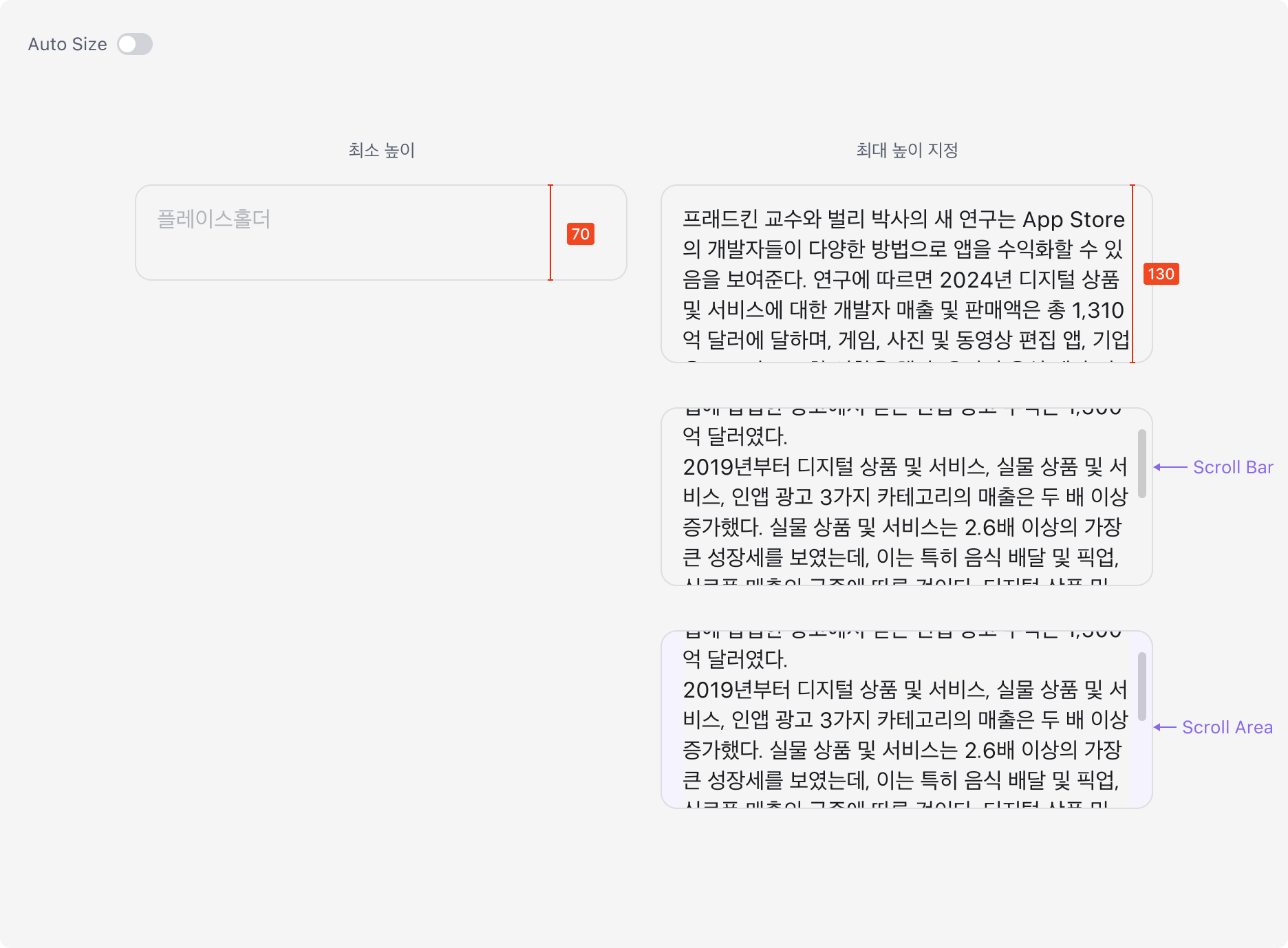Click the text area starting with 프래드킨 교수와
Image resolution: width=1288 pixels, height=948 pixels.
(x=907, y=274)
